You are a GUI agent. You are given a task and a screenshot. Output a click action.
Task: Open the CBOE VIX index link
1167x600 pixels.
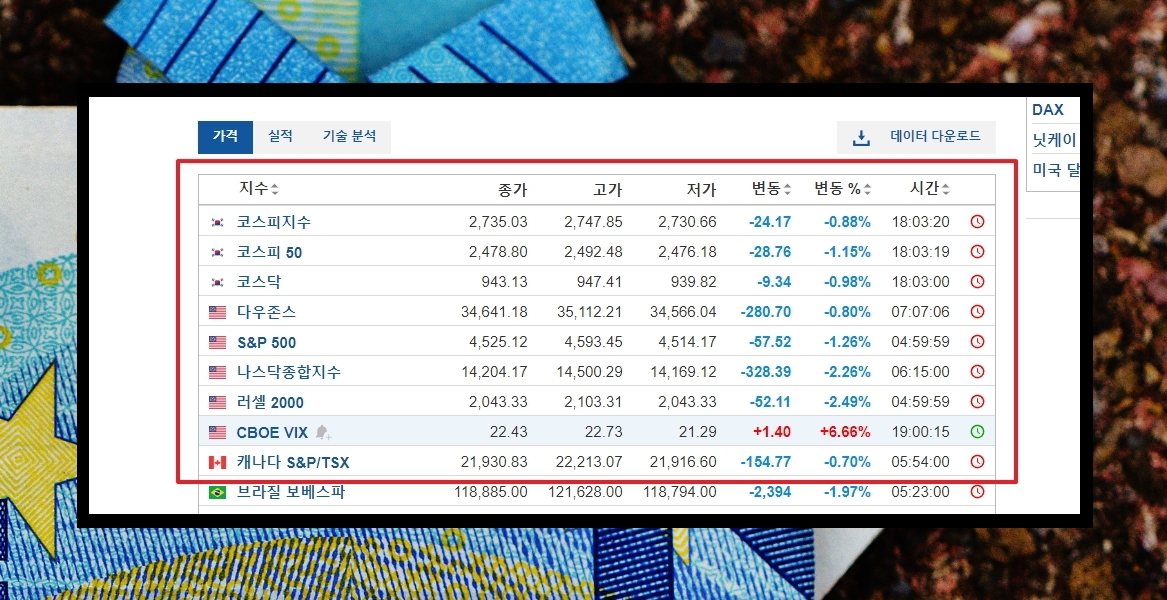pos(272,433)
